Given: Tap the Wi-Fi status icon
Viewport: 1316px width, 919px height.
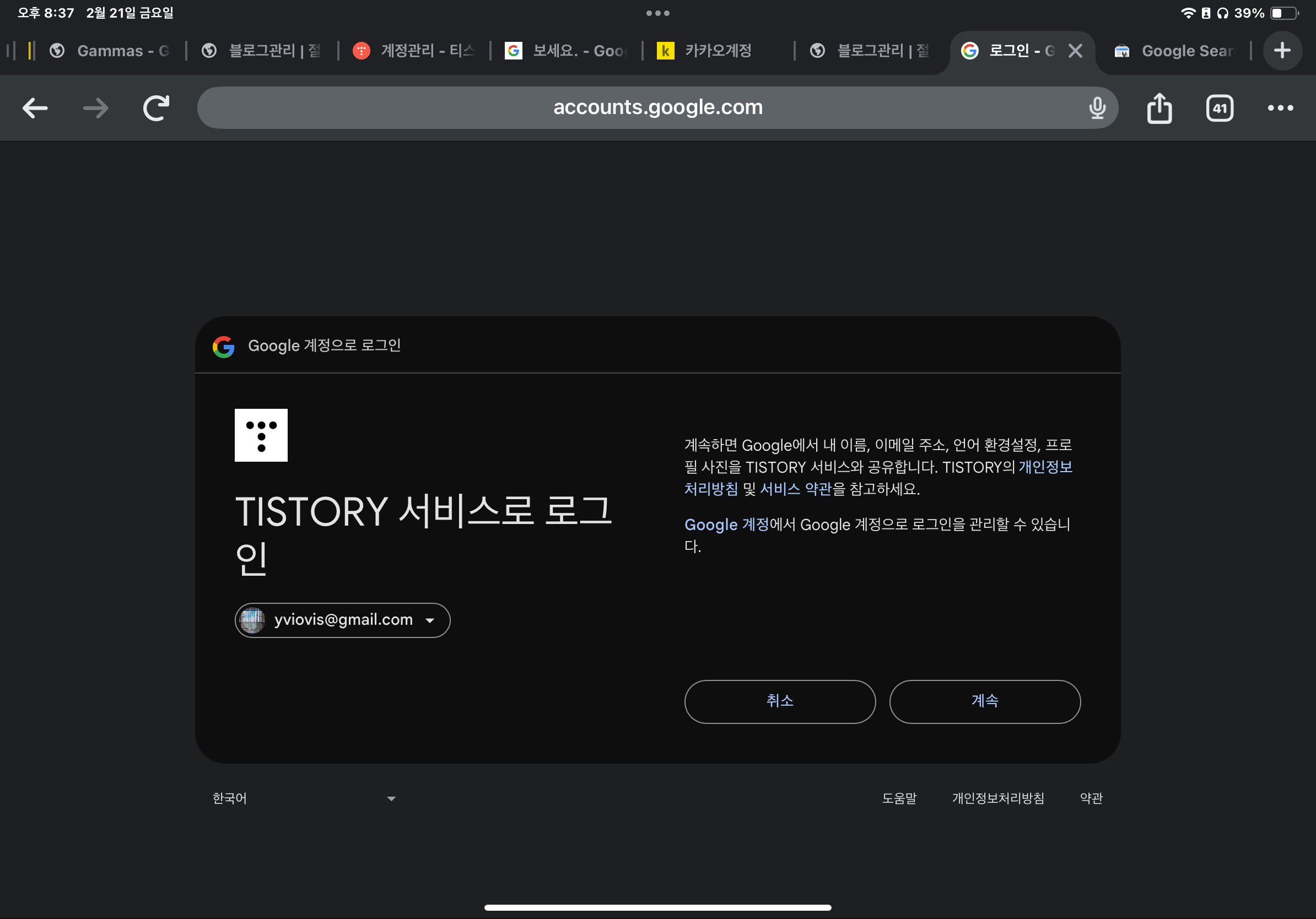Looking at the screenshot, I should 1188,13.
